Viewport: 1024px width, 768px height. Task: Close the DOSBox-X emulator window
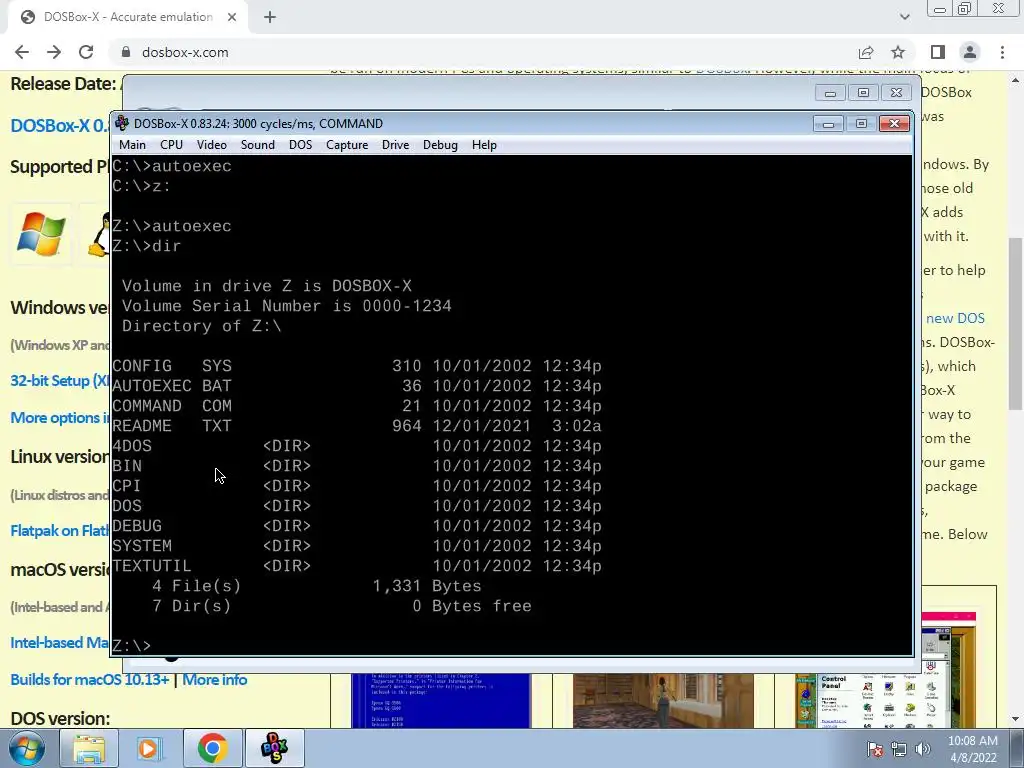pyautogui.click(x=894, y=123)
